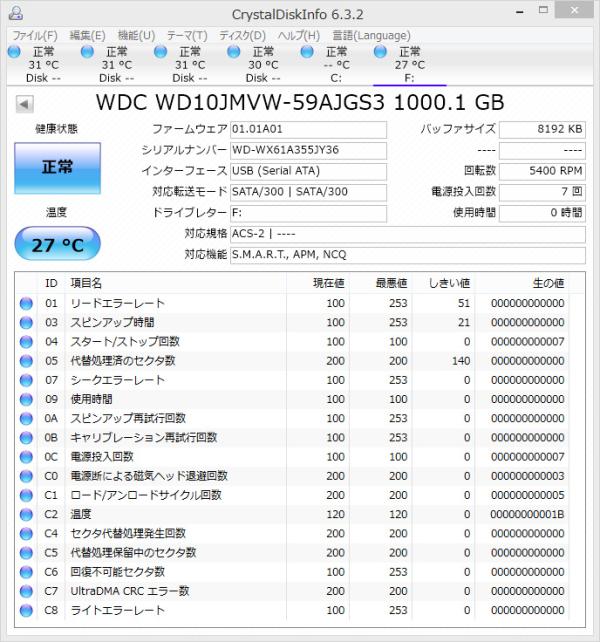This screenshot has width=600, height=642.
Task: Select the 電源断による磁気ヘッド退避回数 attribute name
Action: tap(149, 476)
